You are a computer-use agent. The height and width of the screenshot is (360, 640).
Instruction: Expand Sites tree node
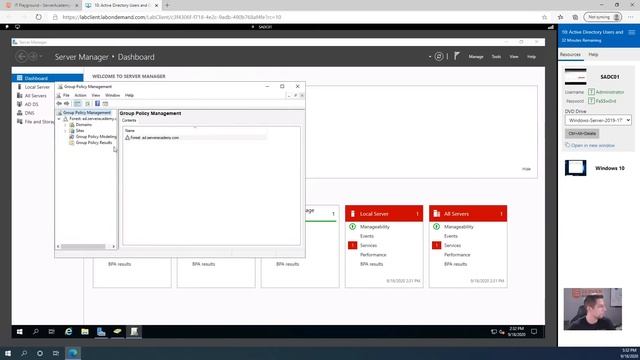[x=65, y=131]
